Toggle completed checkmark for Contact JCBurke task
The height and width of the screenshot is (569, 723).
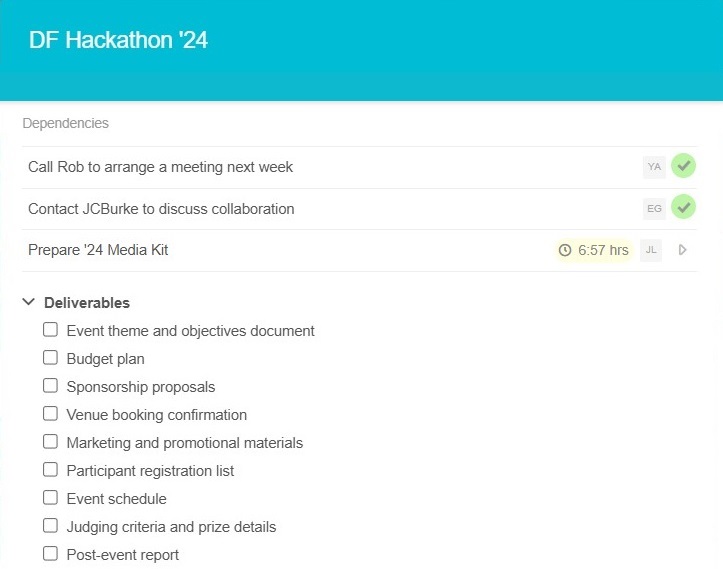click(683, 209)
